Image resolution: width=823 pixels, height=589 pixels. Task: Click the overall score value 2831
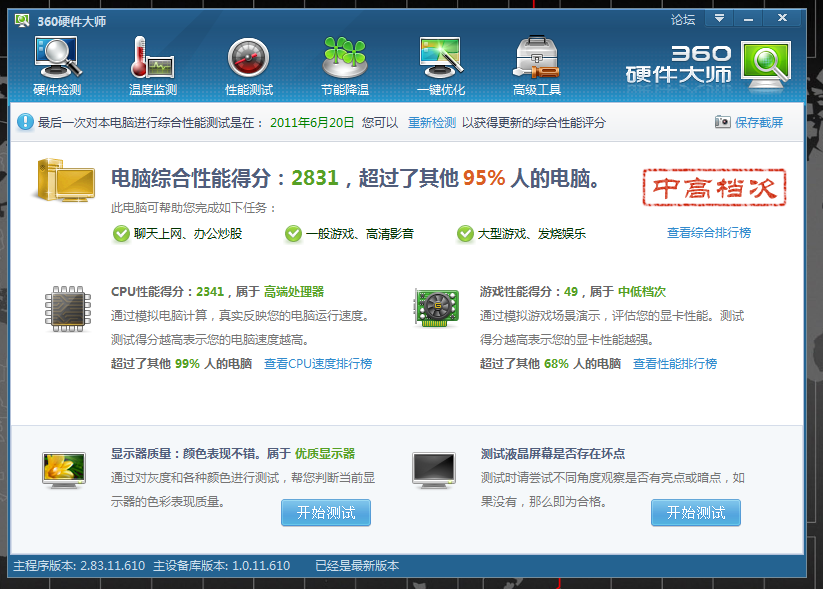[x=315, y=178]
